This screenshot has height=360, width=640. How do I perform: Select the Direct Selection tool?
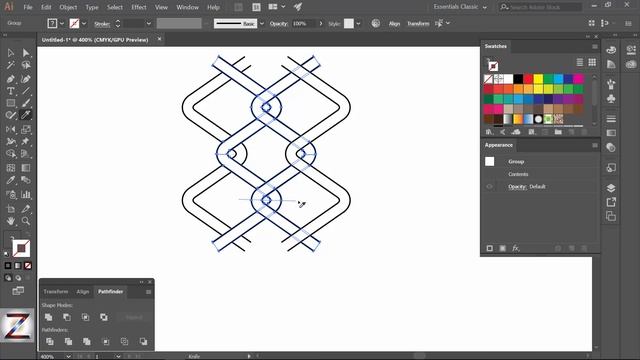26,53
